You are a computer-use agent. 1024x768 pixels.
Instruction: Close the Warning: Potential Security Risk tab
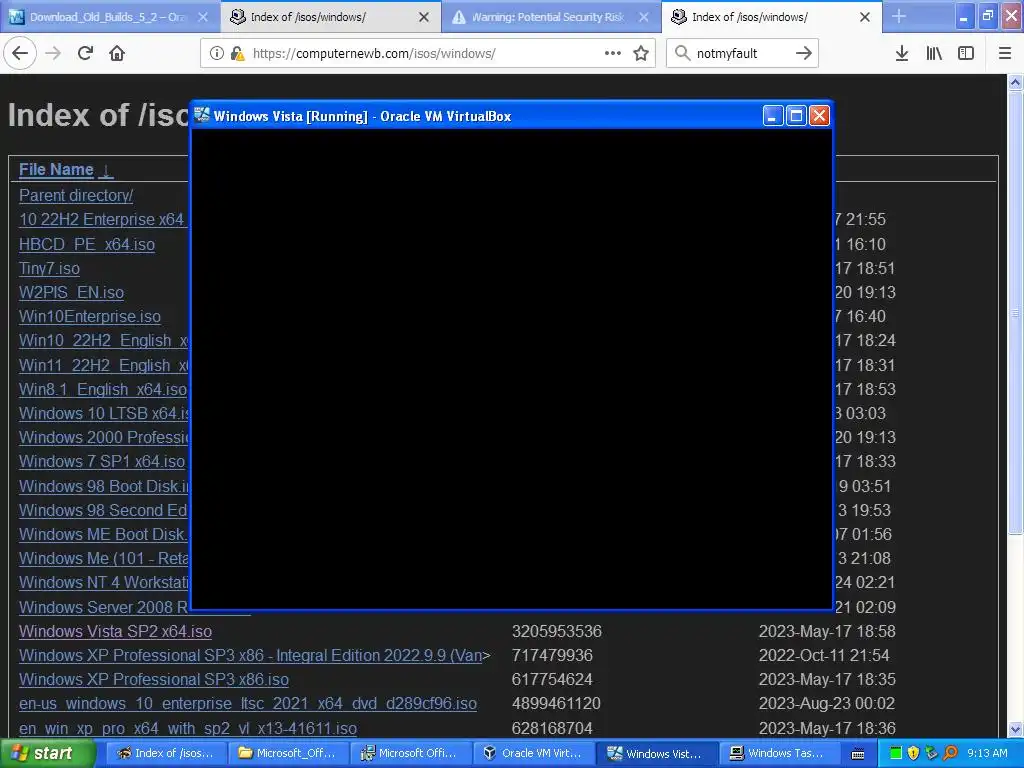click(x=644, y=17)
